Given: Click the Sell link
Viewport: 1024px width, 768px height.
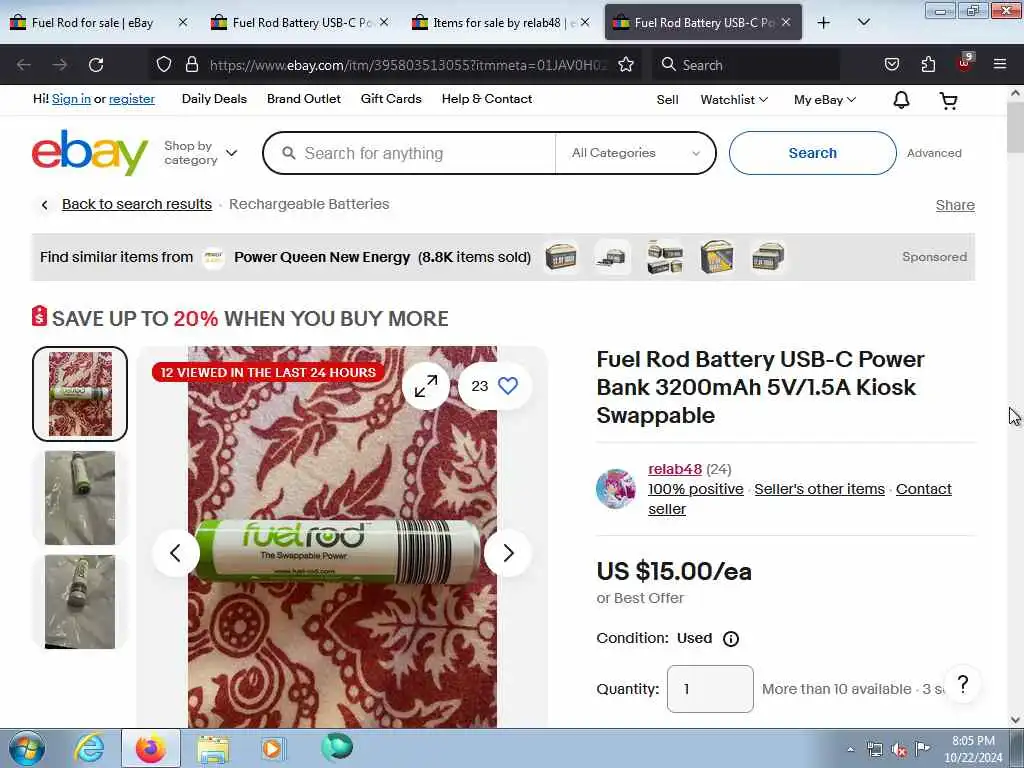Looking at the screenshot, I should pyautogui.click(x=667, y=100).
